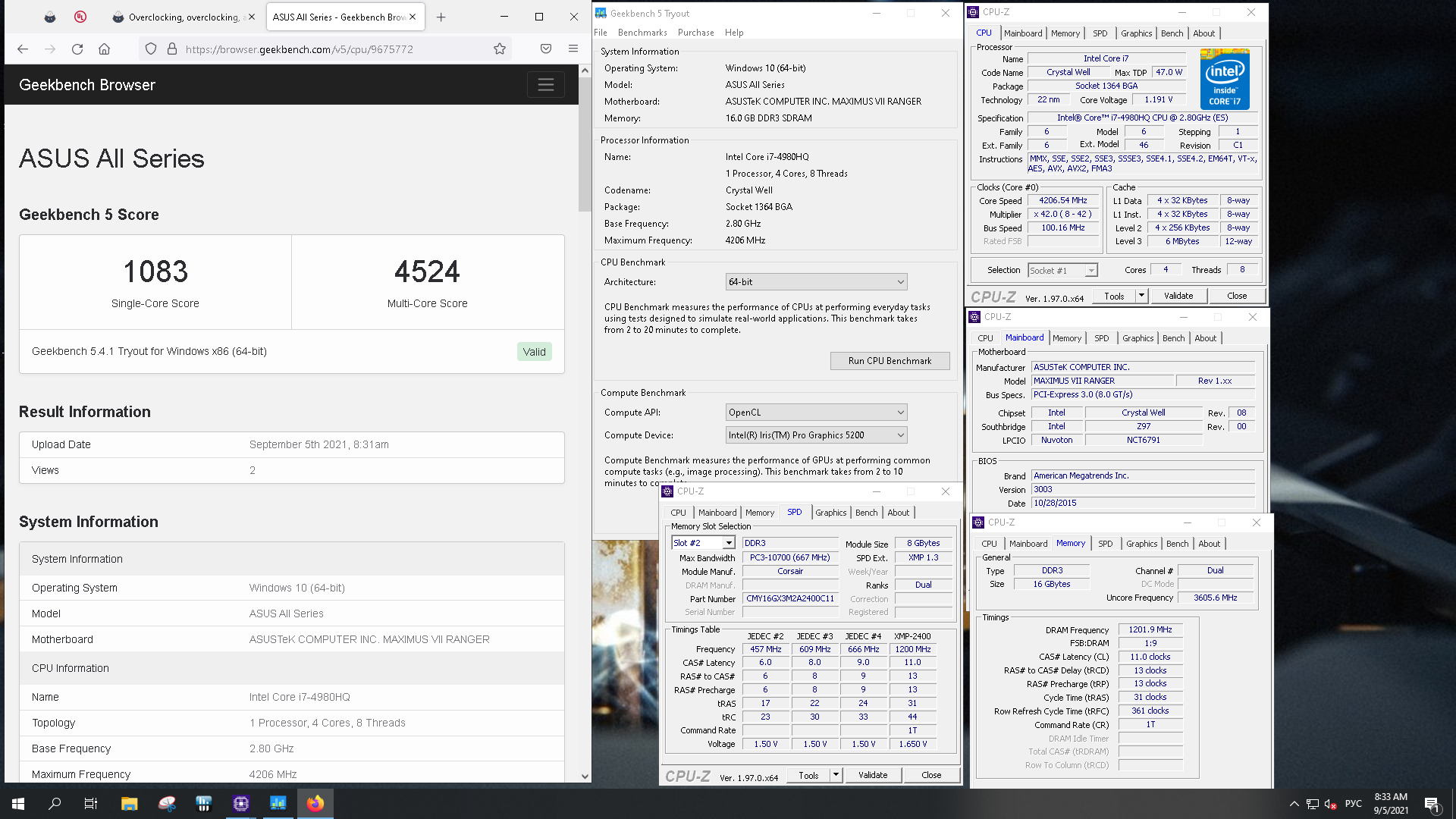The image size is (1456, 819).
Task: Open the Geekbench 5 Benchmarks menu
Action: coord(642,33)
